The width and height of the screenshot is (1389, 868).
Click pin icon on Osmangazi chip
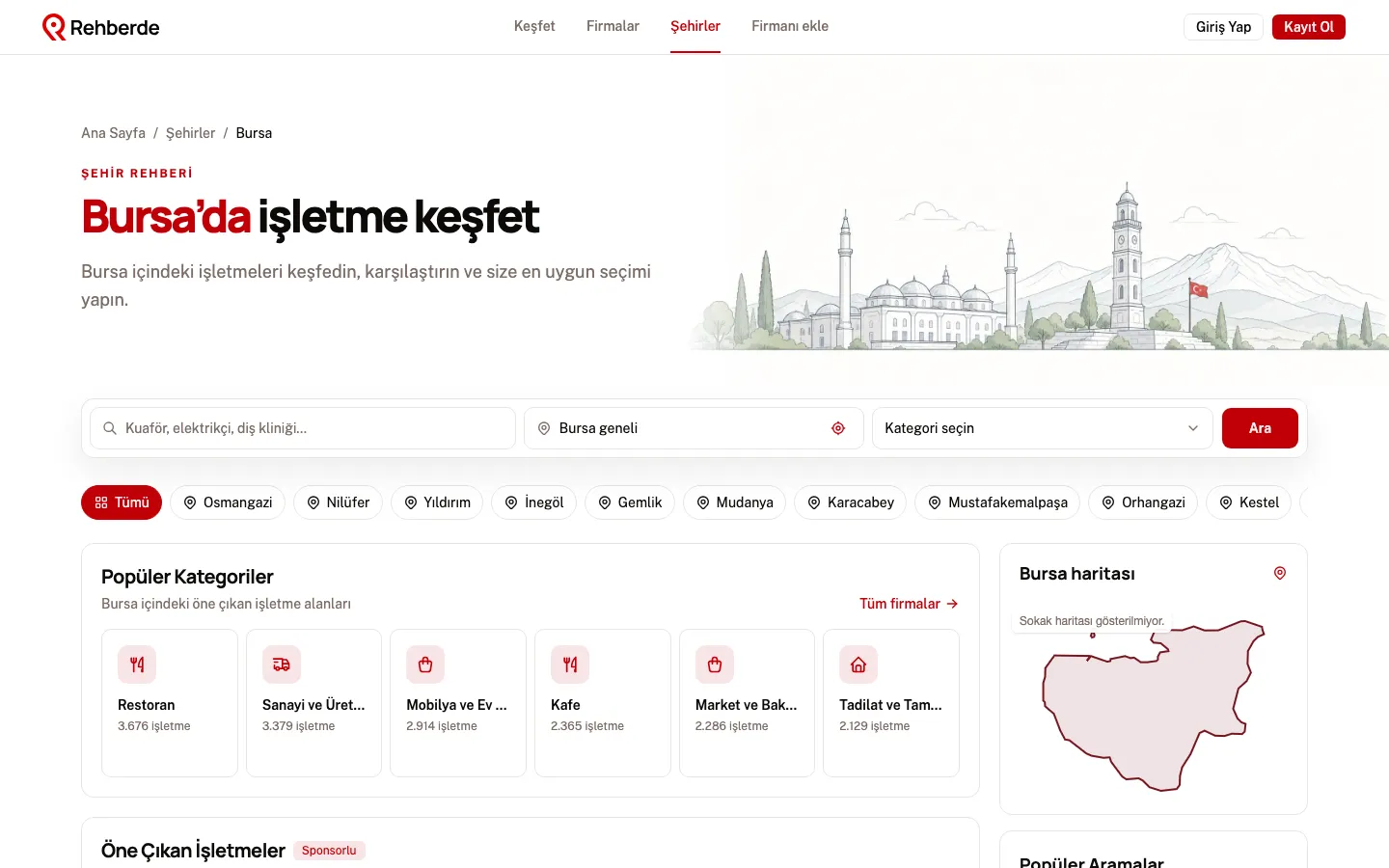pos(190,502)
